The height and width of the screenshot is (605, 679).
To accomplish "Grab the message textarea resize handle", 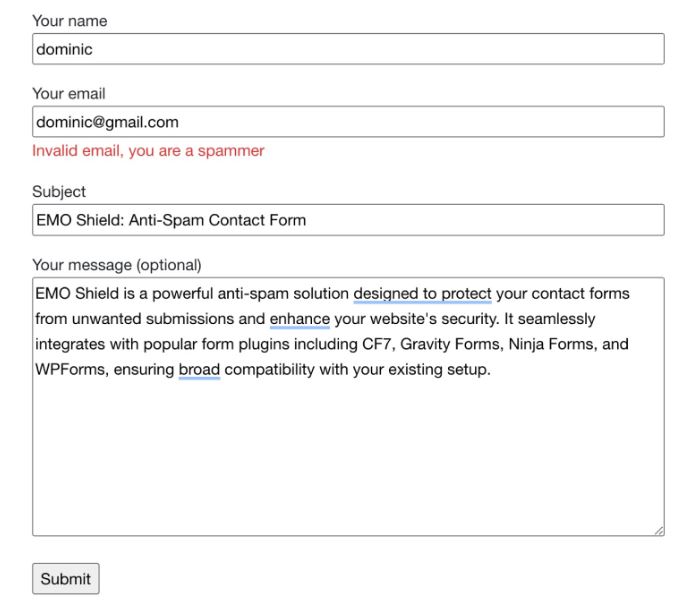I will click(659, 531).
